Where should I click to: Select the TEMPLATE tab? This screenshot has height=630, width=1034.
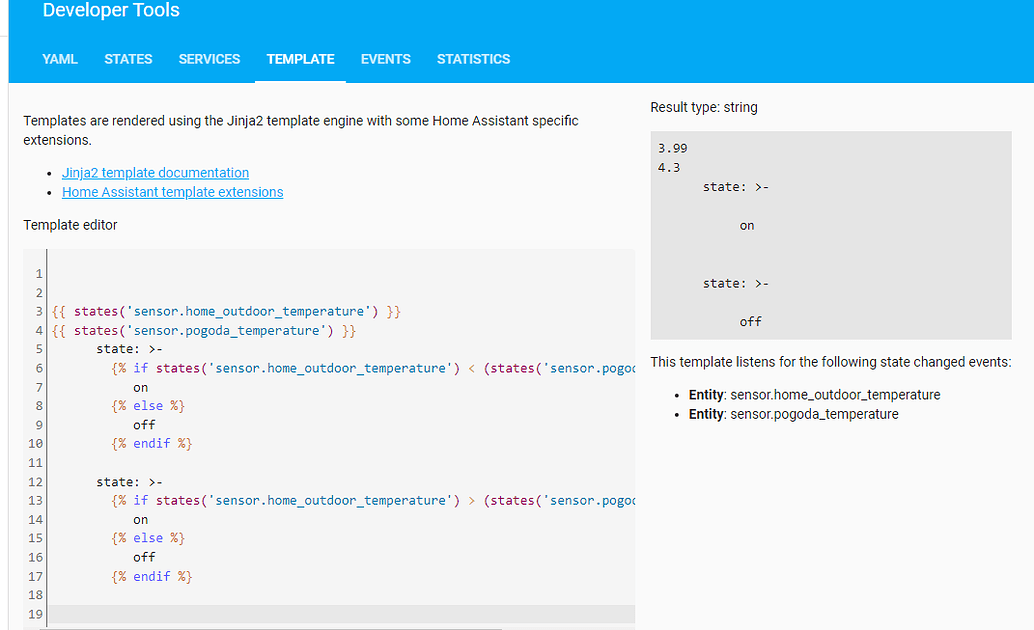[300, 59]
